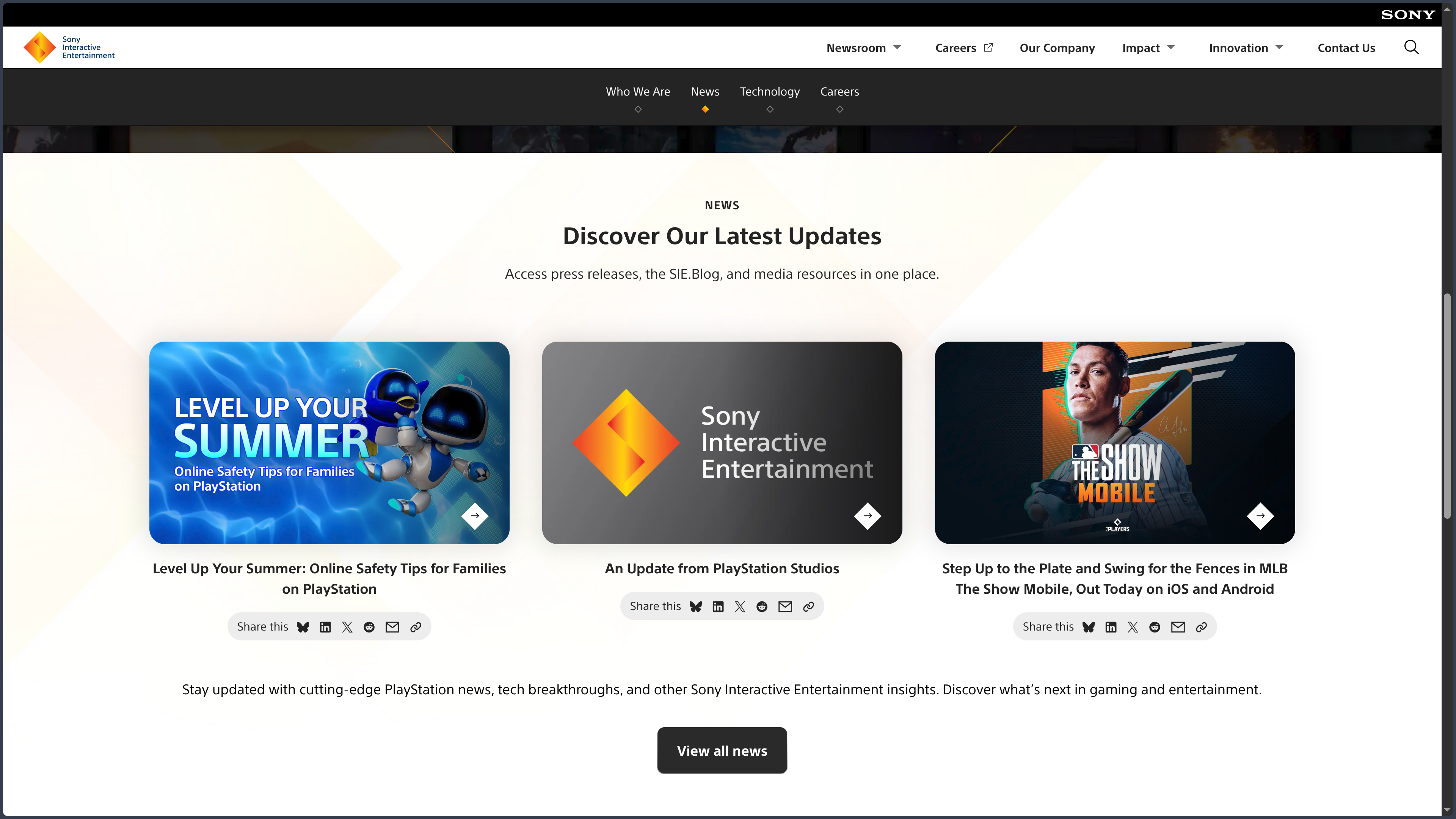1456x819 pixels.
Task: Share PlayStation Studios update on LinkedIn
Action: click(x=718, y=607)
